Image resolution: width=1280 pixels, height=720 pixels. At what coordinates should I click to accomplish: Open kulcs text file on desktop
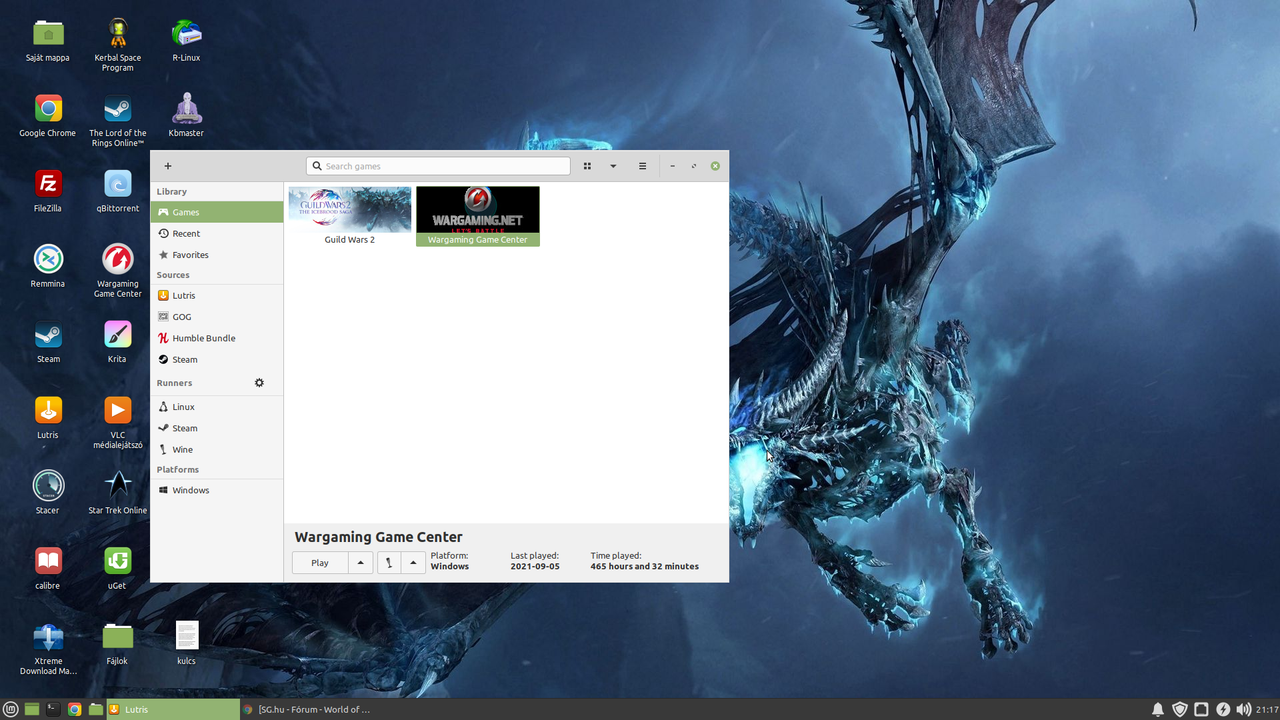pyautogui.click(x=187, y=637)
